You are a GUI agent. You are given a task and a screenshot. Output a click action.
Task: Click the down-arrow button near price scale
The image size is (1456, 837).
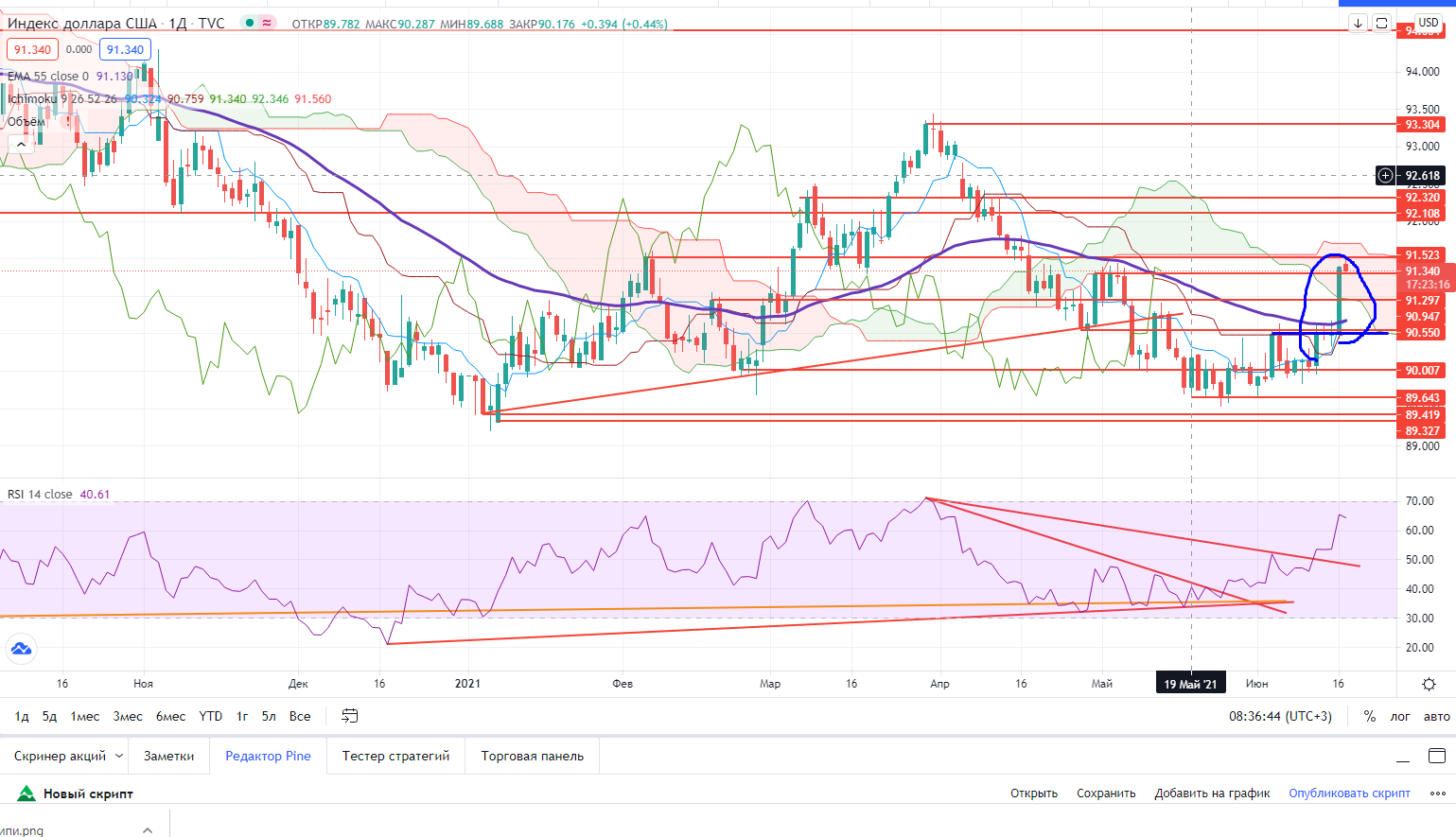pos(1358,24)
